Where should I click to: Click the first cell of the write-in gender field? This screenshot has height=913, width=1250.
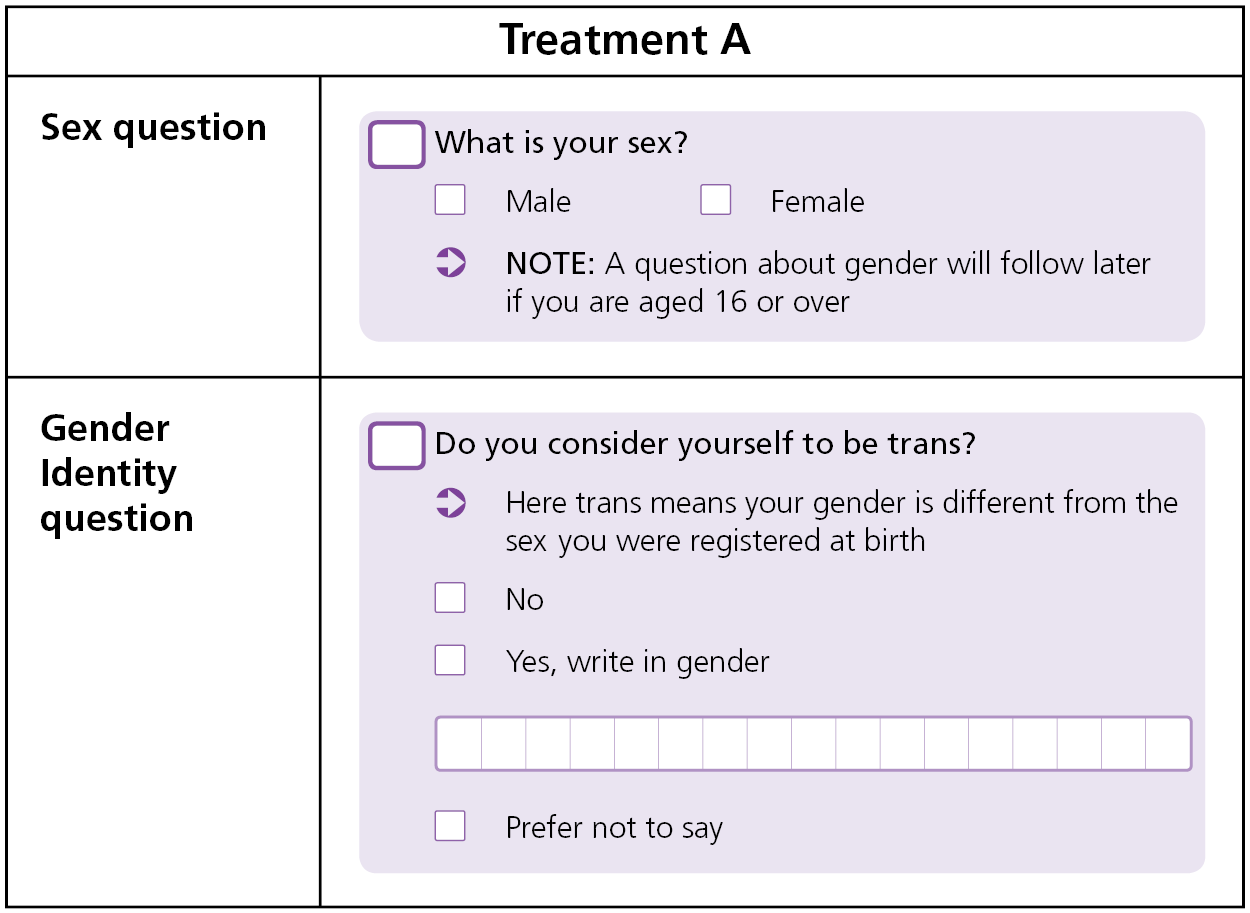point(459,744)
